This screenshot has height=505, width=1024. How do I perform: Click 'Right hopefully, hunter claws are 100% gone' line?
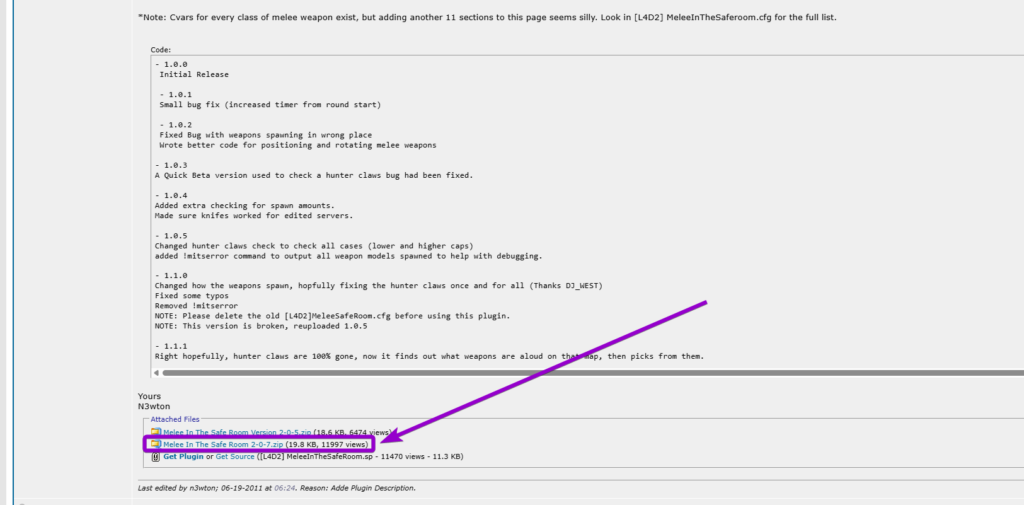429,356
